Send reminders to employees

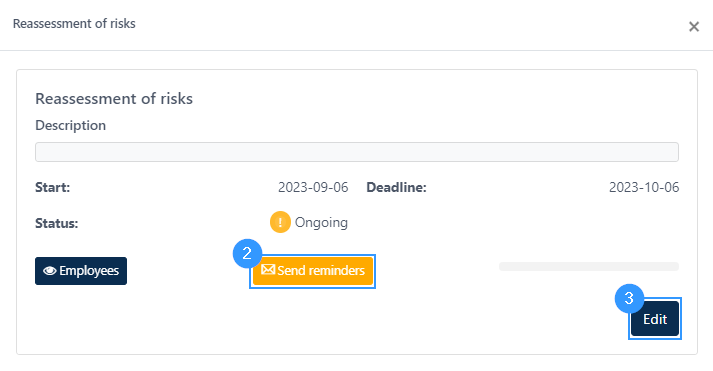(x=313, y=271)
